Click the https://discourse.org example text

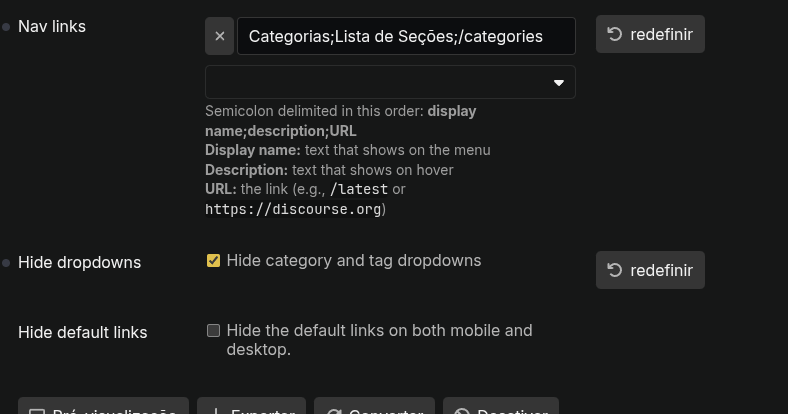[x=293, y=209]
